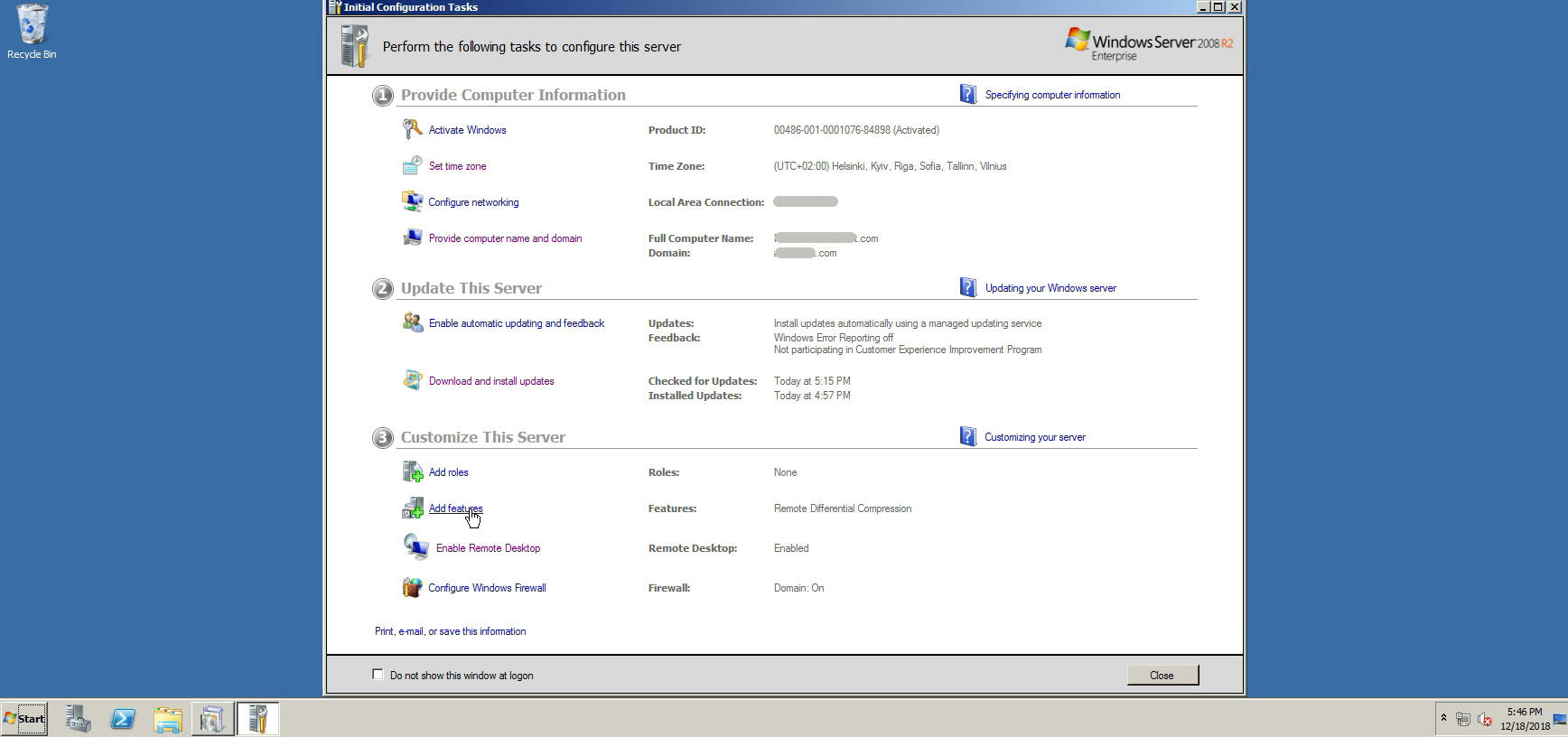Click the tray clock showing 5:46 PM
The width and height of the screenshot is (1568, 737).
(1525, 719)
